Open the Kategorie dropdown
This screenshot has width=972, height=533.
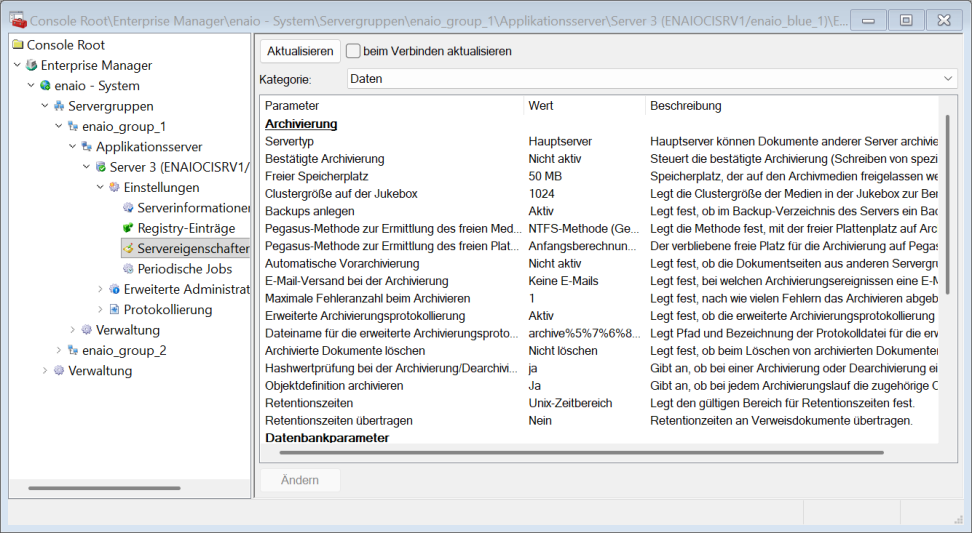948,79
